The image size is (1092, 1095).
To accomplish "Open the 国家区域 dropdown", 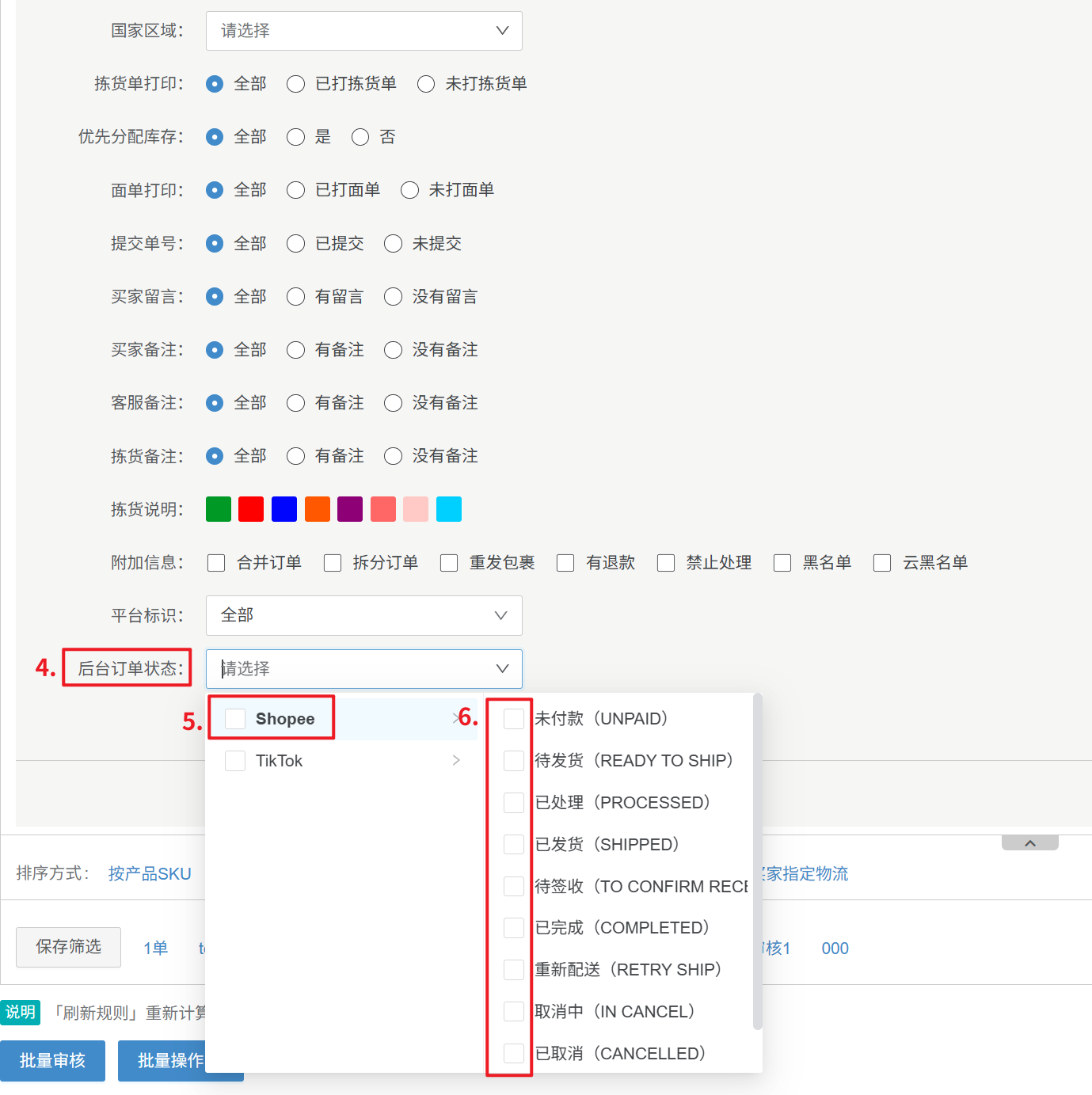I will pos(363,31).
